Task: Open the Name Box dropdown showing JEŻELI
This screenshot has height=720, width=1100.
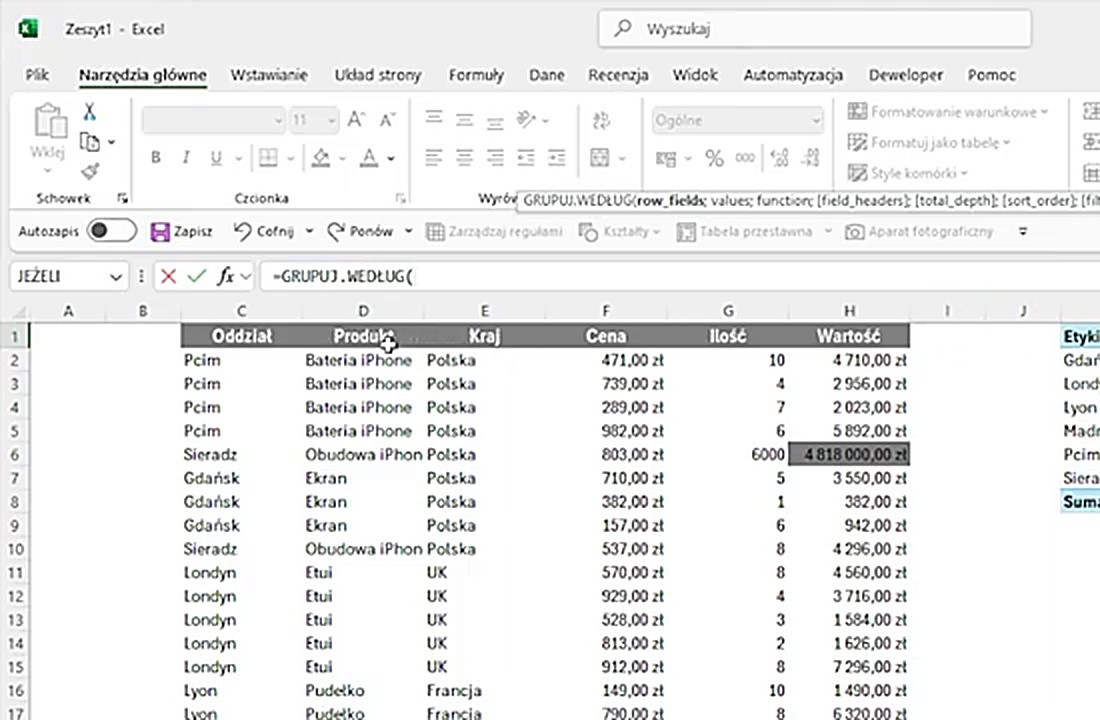Action: click(117, 276)
